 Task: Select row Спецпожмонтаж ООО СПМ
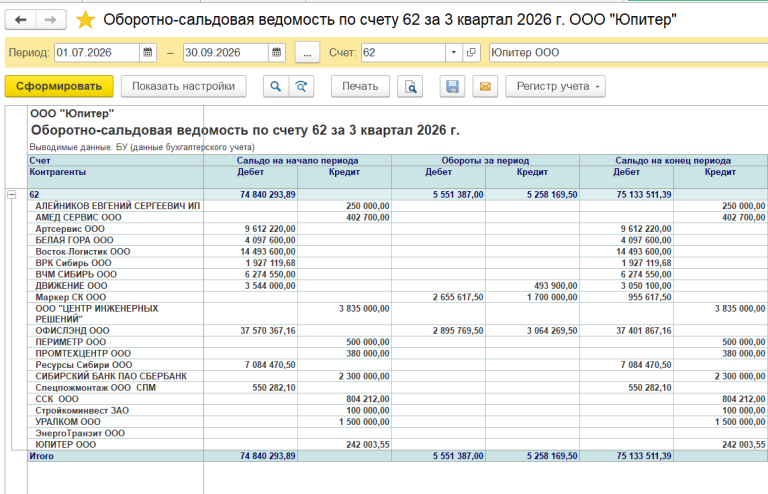tap(398, 387)
